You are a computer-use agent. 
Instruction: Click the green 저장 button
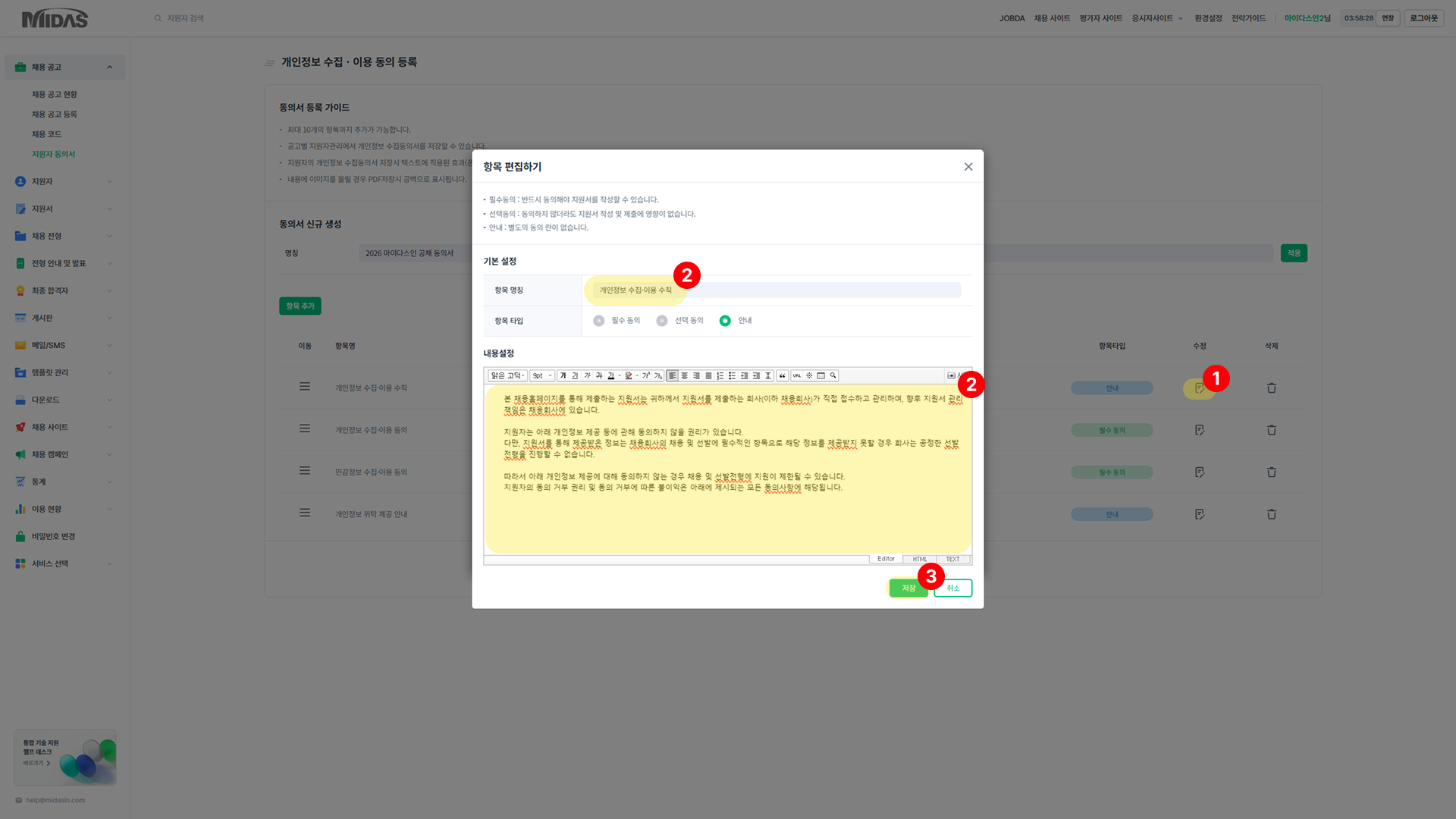(x=908, y=588)
